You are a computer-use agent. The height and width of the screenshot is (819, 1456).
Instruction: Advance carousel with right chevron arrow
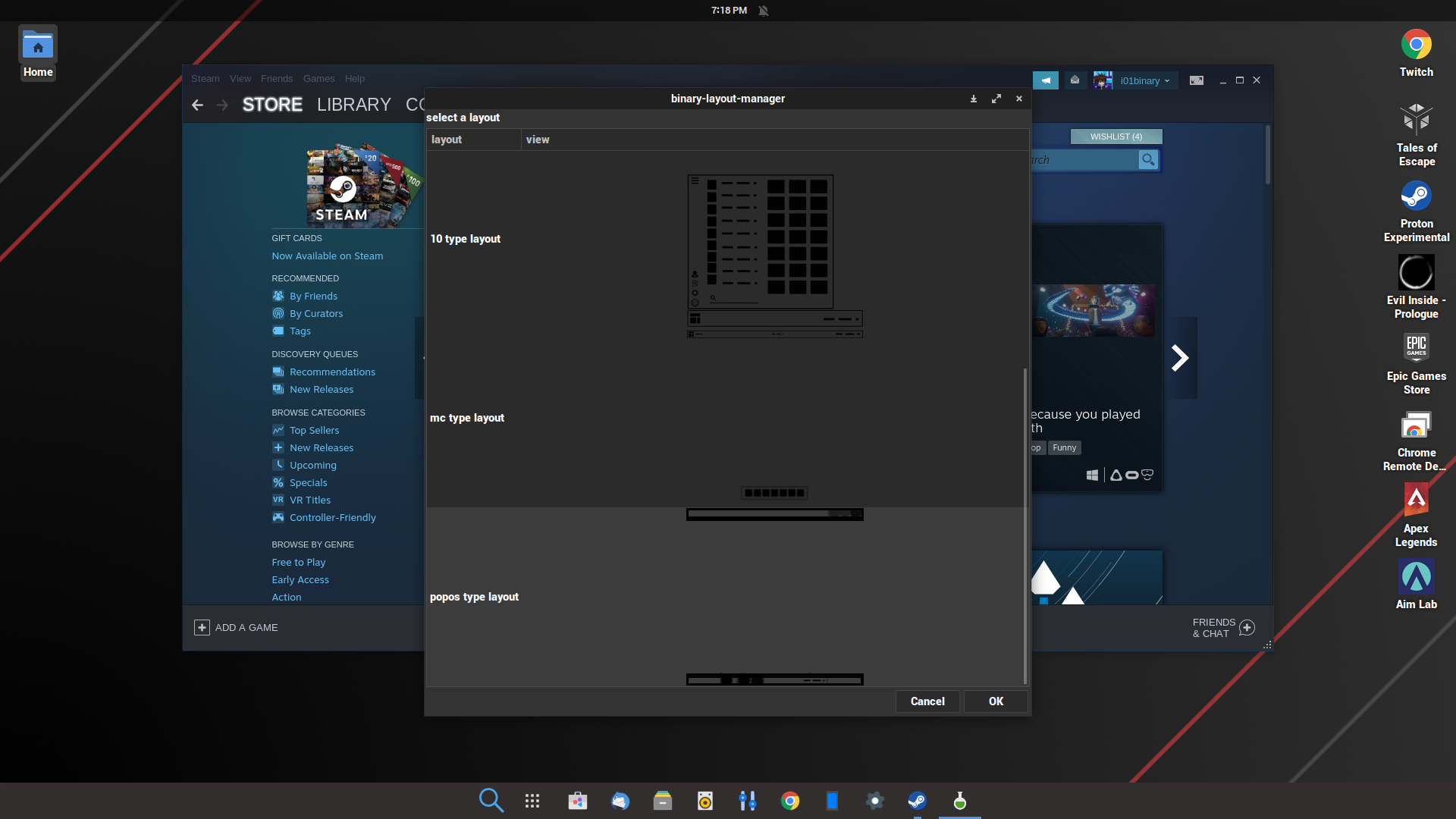1180,356
